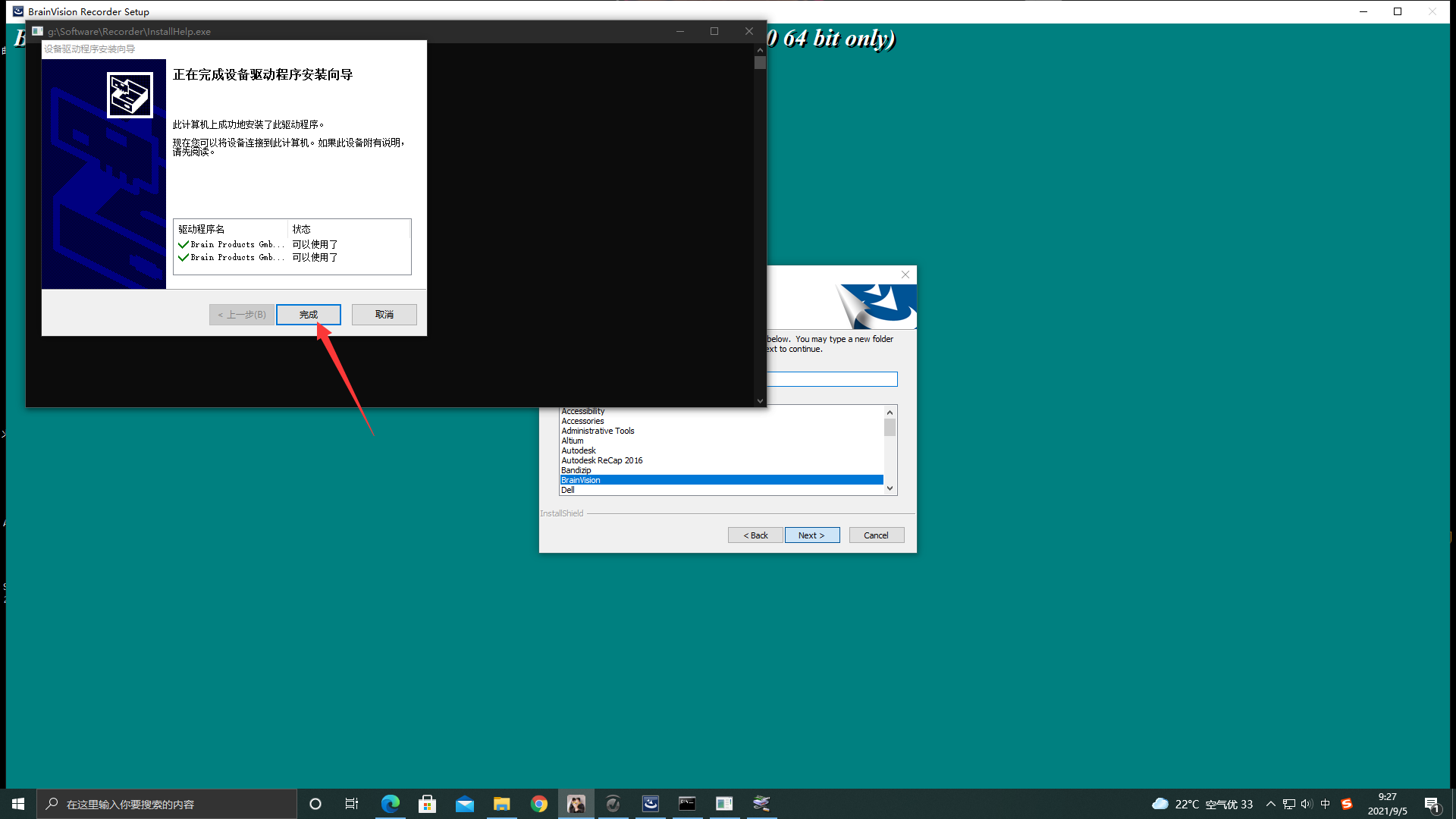This screenshot has height=819, width=1456.
Task: Click 完成 to finish the driver installation
Action: [308, 314]
